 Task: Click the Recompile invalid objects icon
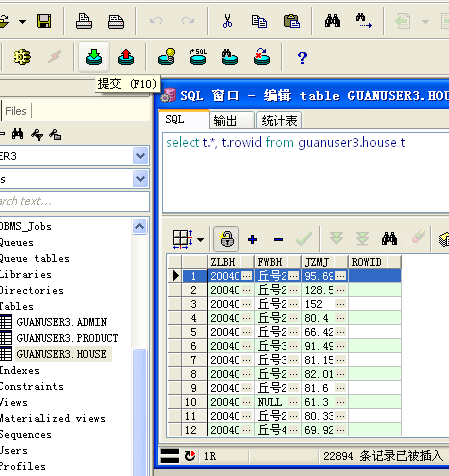click(262, 57)
